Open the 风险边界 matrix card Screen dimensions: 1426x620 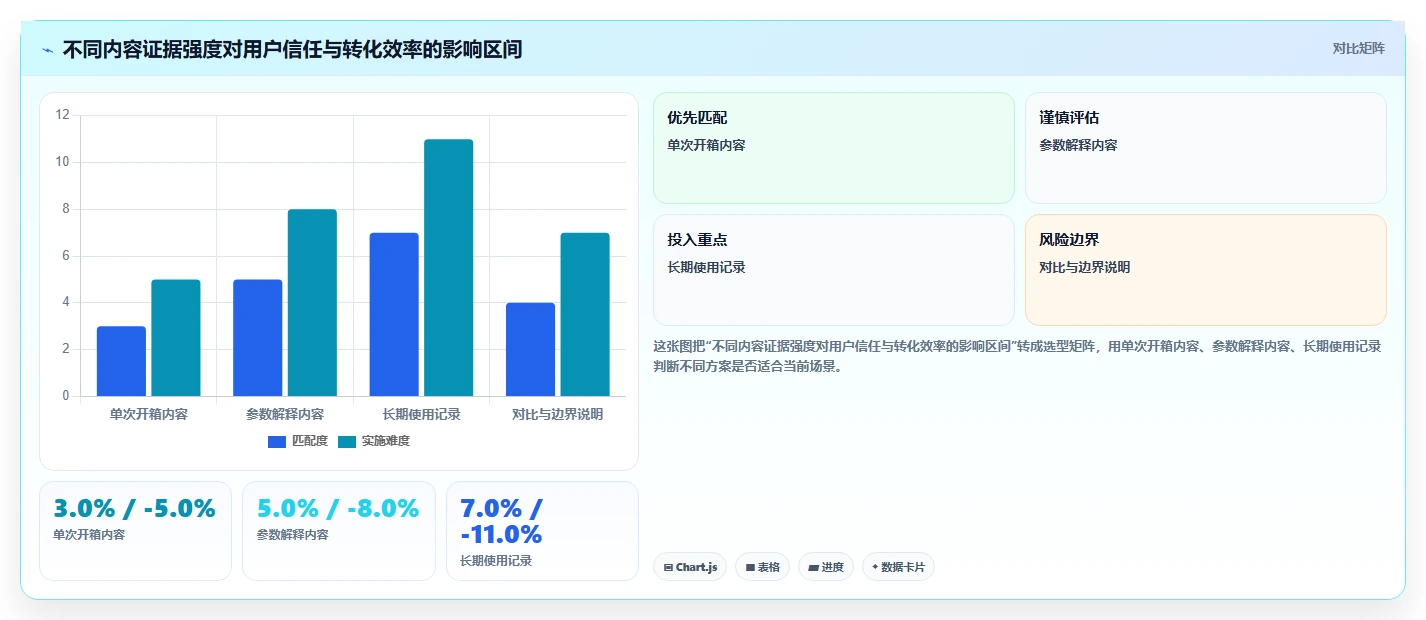click(1206, 270)
